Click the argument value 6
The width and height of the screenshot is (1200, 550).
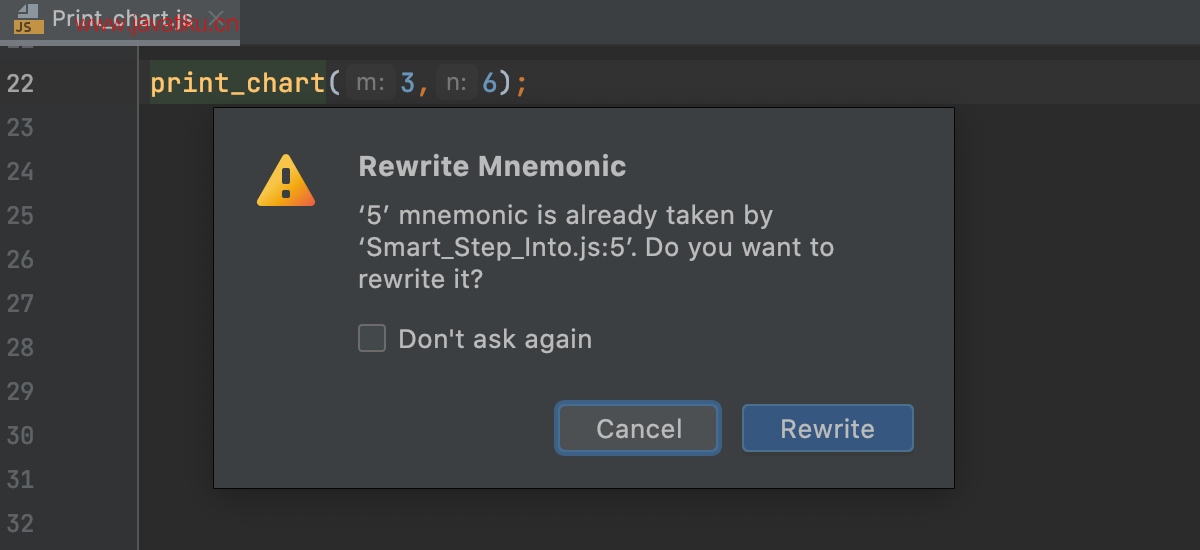point(489,84)
